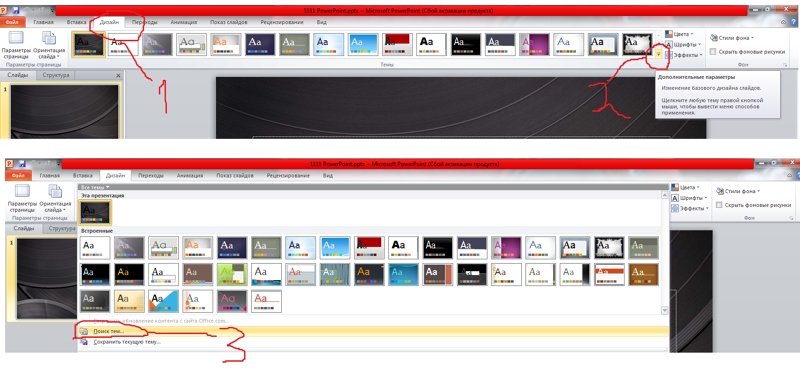Apply the brown wood theme ending the second gallery row
The width and height of the screenshot is (800, 381).
point(643,274)
